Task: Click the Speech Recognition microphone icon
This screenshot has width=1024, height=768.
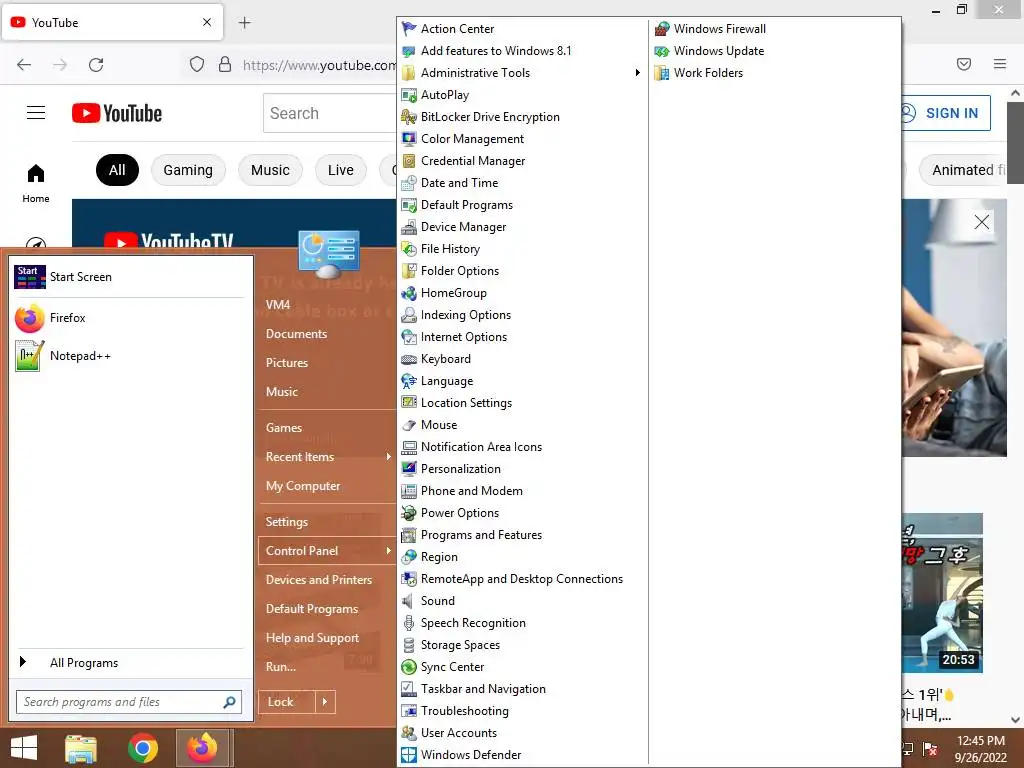Action: 409,623
